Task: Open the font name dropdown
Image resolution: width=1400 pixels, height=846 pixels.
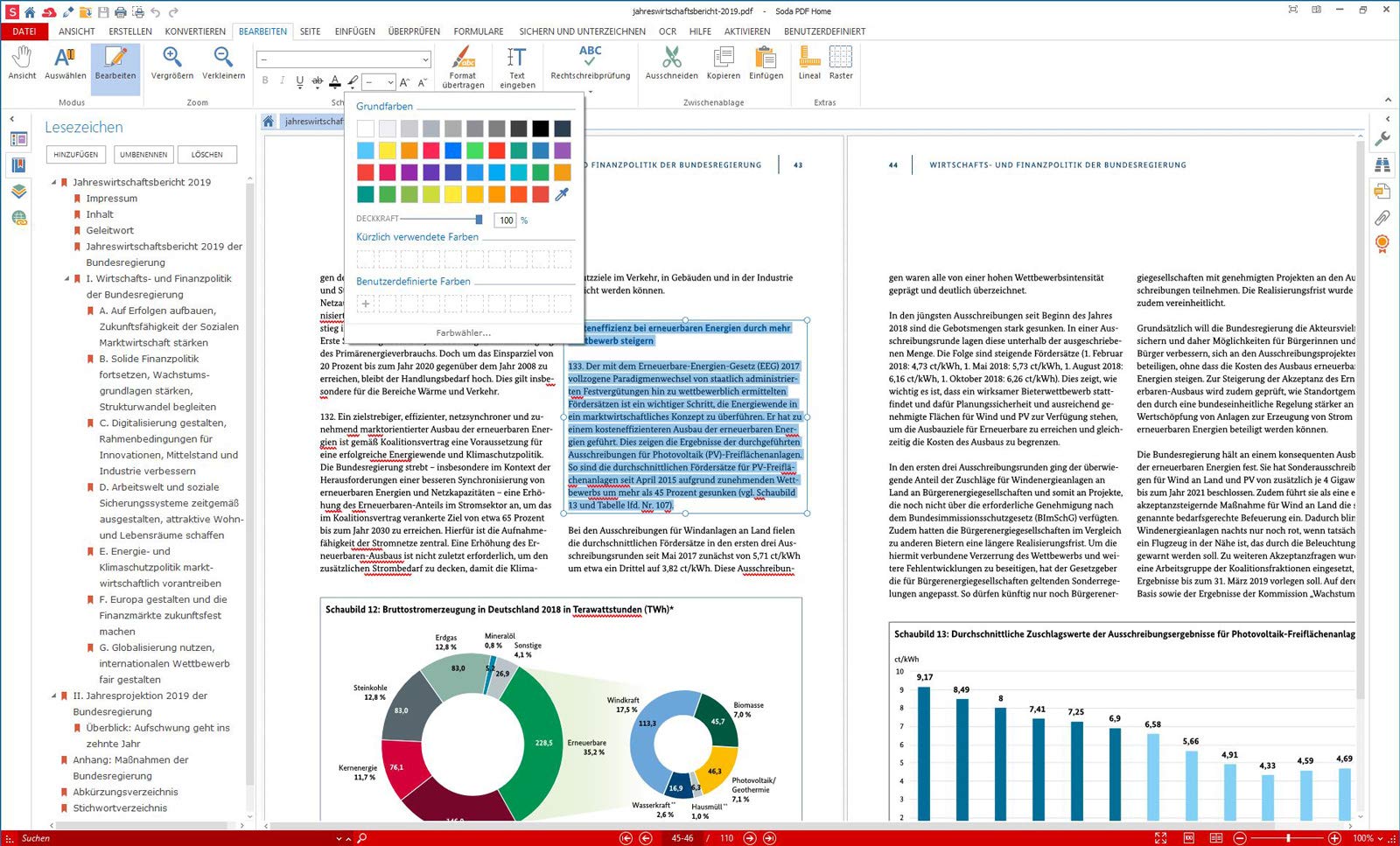Action: 344,59
